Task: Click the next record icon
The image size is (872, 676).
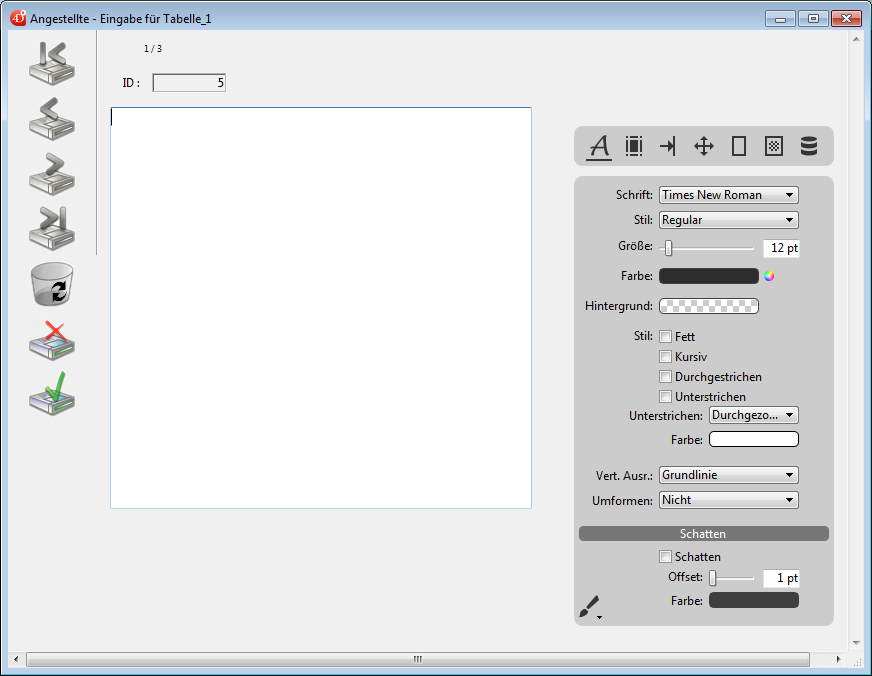Action: point(52,173)
